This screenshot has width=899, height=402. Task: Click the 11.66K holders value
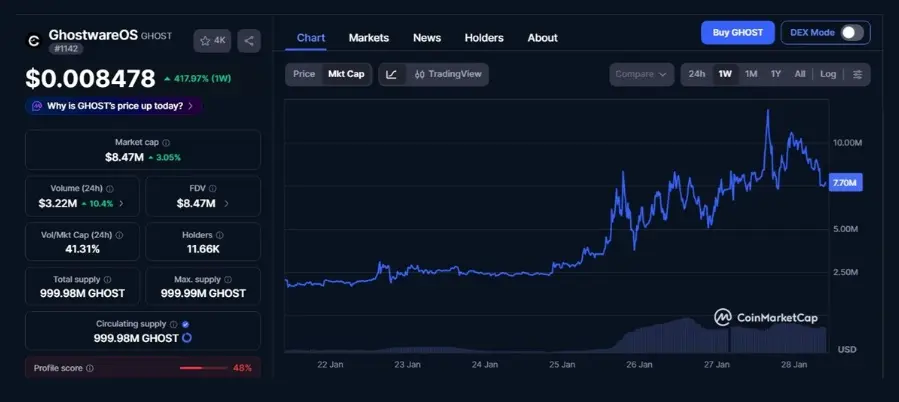tap(202, 249)
